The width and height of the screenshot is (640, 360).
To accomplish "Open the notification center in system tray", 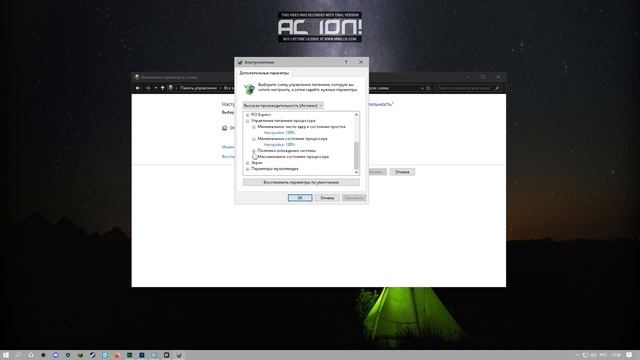I will coord(629,355).
